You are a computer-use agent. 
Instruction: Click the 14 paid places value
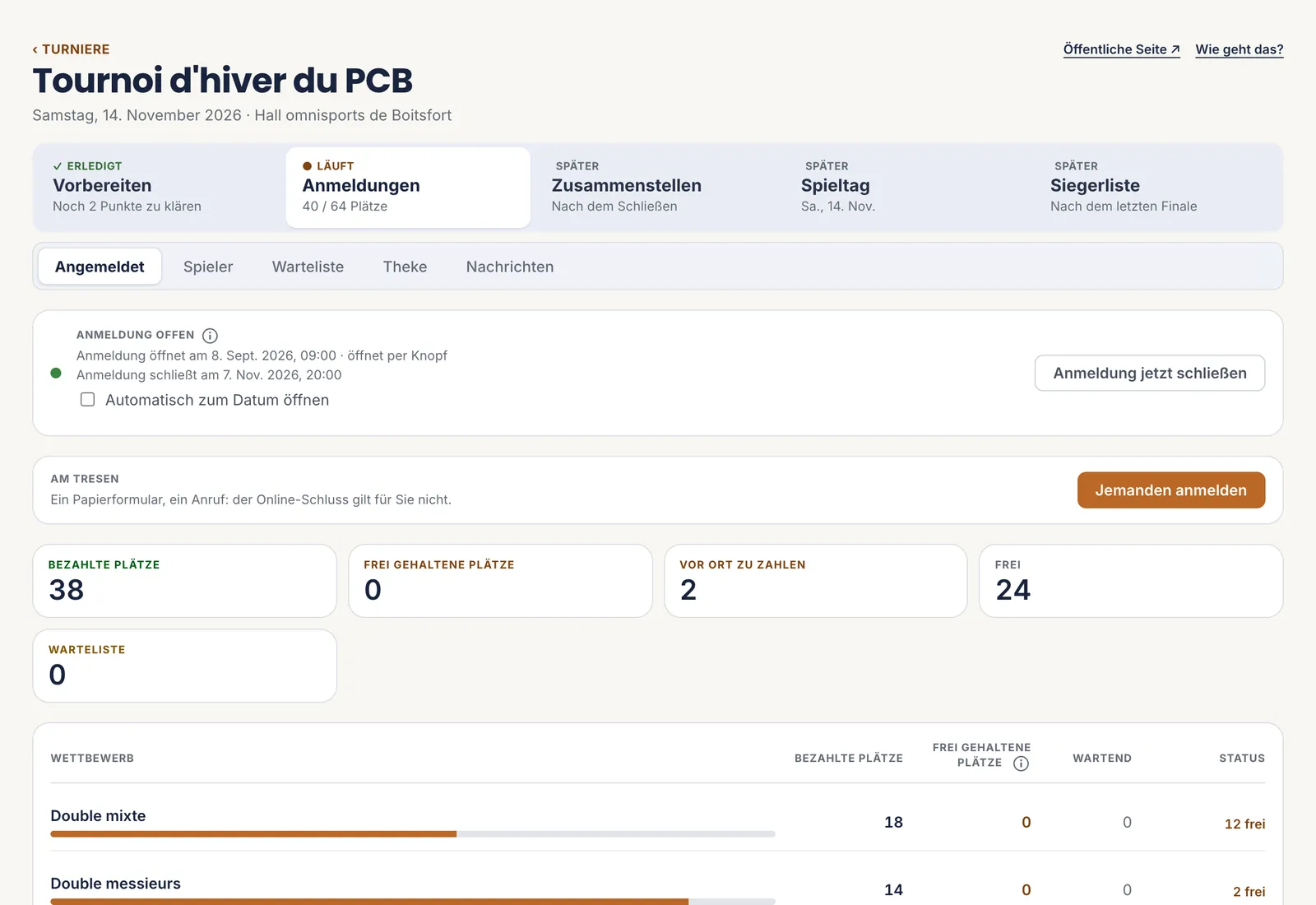tap(893, 889)
